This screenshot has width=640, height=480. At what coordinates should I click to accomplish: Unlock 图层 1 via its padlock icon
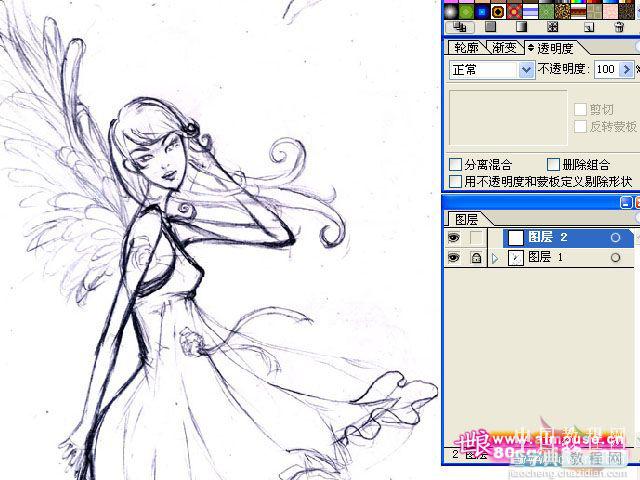476,258
